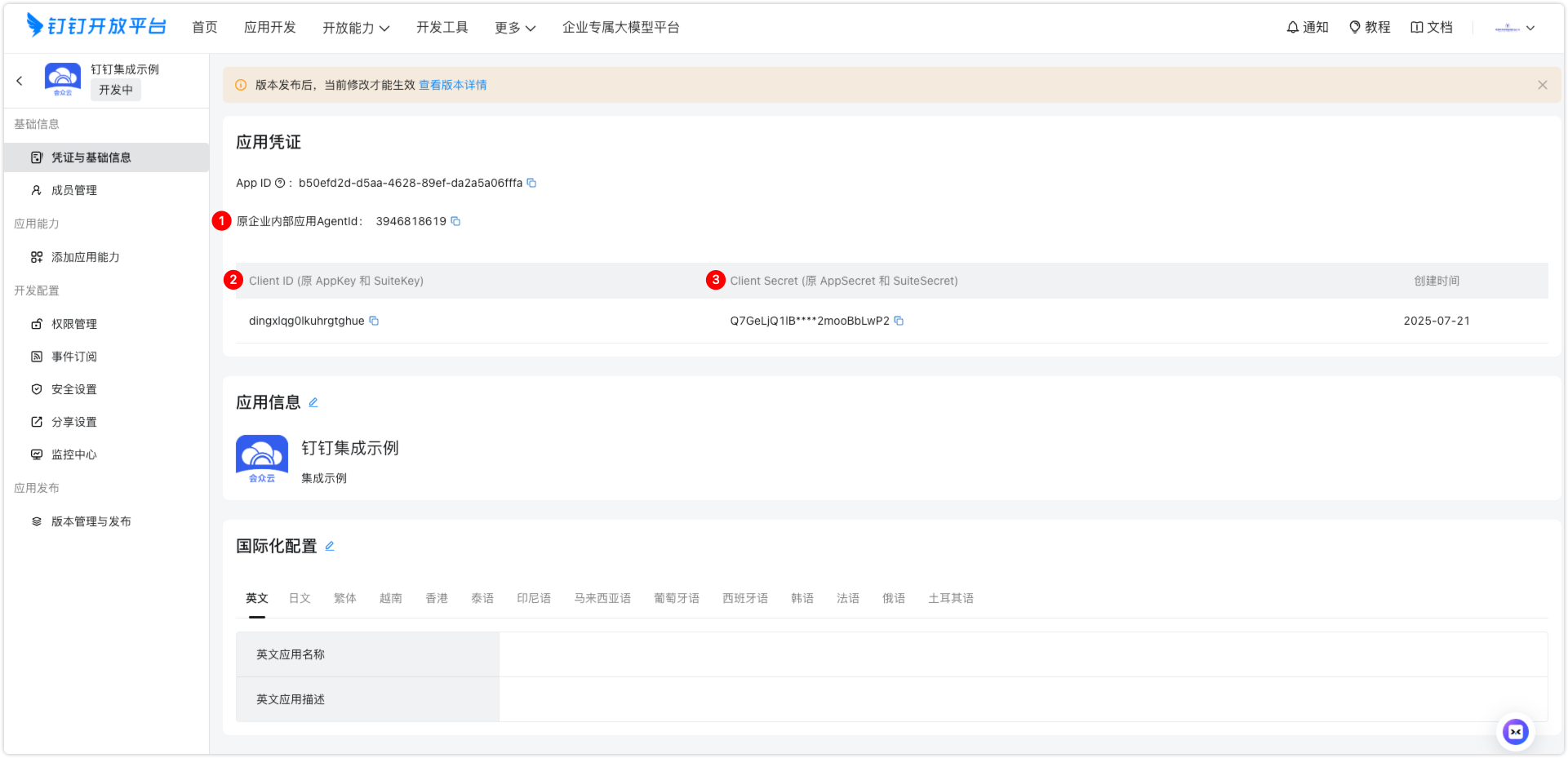The width and height of the screenshot is (1568, 758).
Task: Expand the 更多 dropdown menu
Action: [x=515, y=28]
